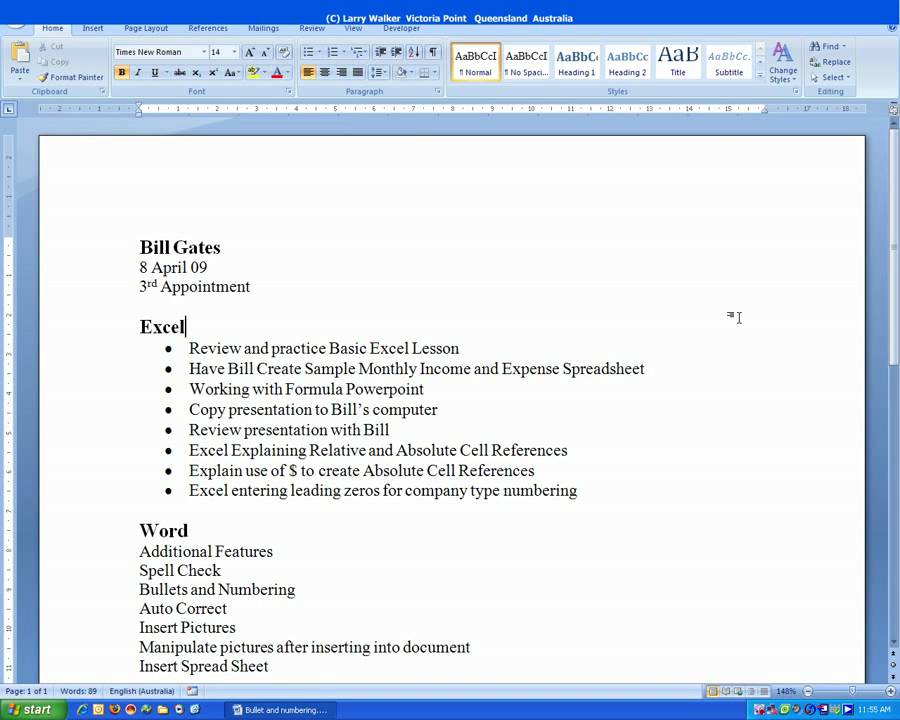Click the Sort A-Z icon
This screenshot has width=900, height=720.
(x=414, y=52)
